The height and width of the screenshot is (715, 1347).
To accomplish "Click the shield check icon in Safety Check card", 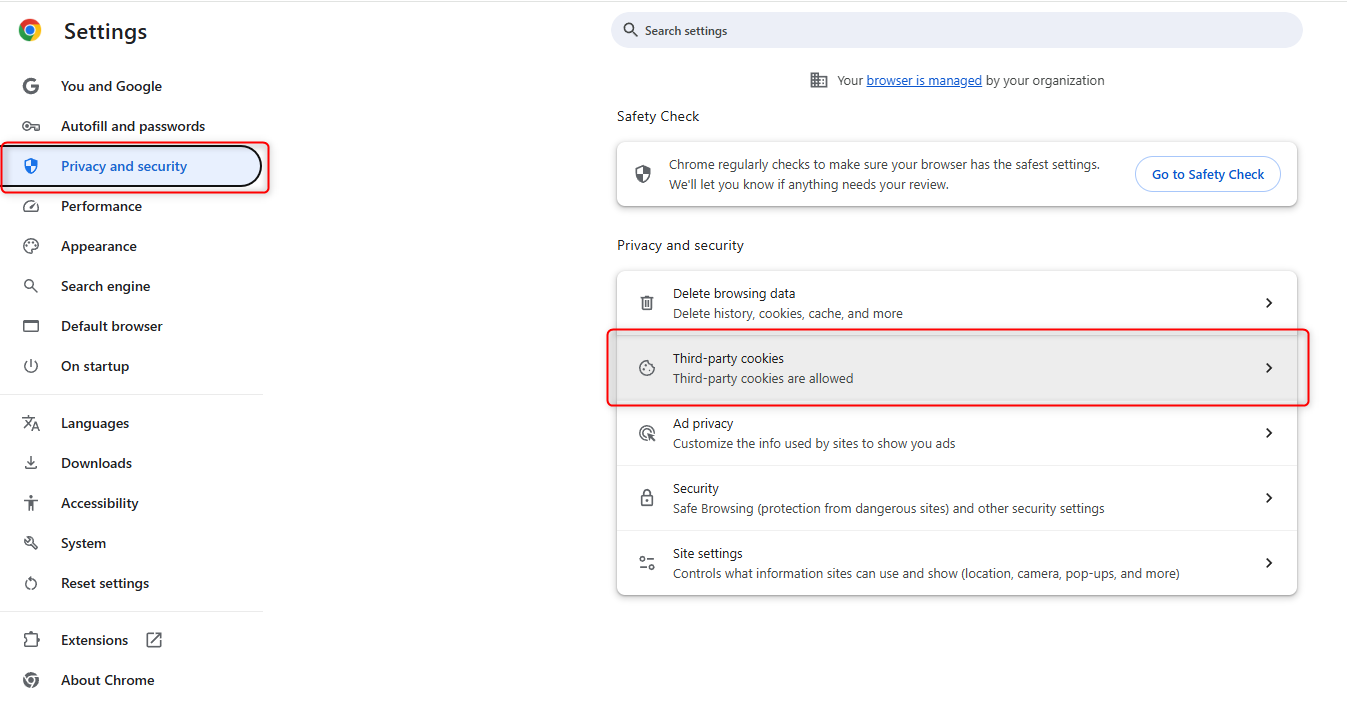I will [644, 174].
